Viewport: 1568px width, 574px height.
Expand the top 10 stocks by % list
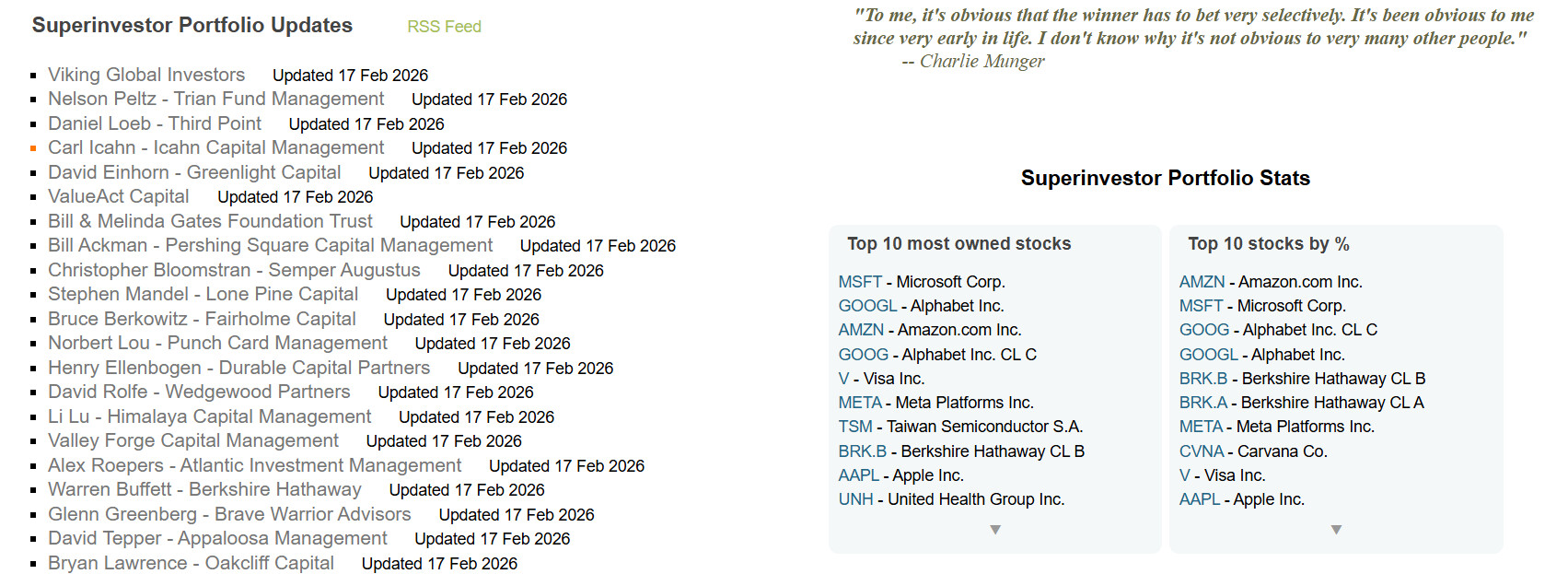1336,530
